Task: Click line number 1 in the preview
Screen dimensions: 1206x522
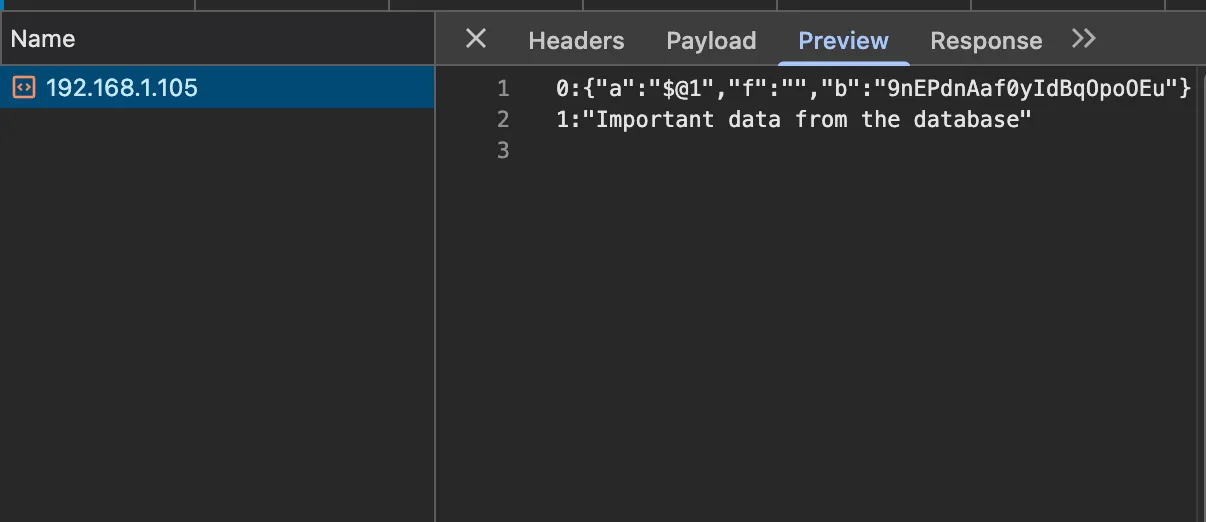Action: click(503, 89)
